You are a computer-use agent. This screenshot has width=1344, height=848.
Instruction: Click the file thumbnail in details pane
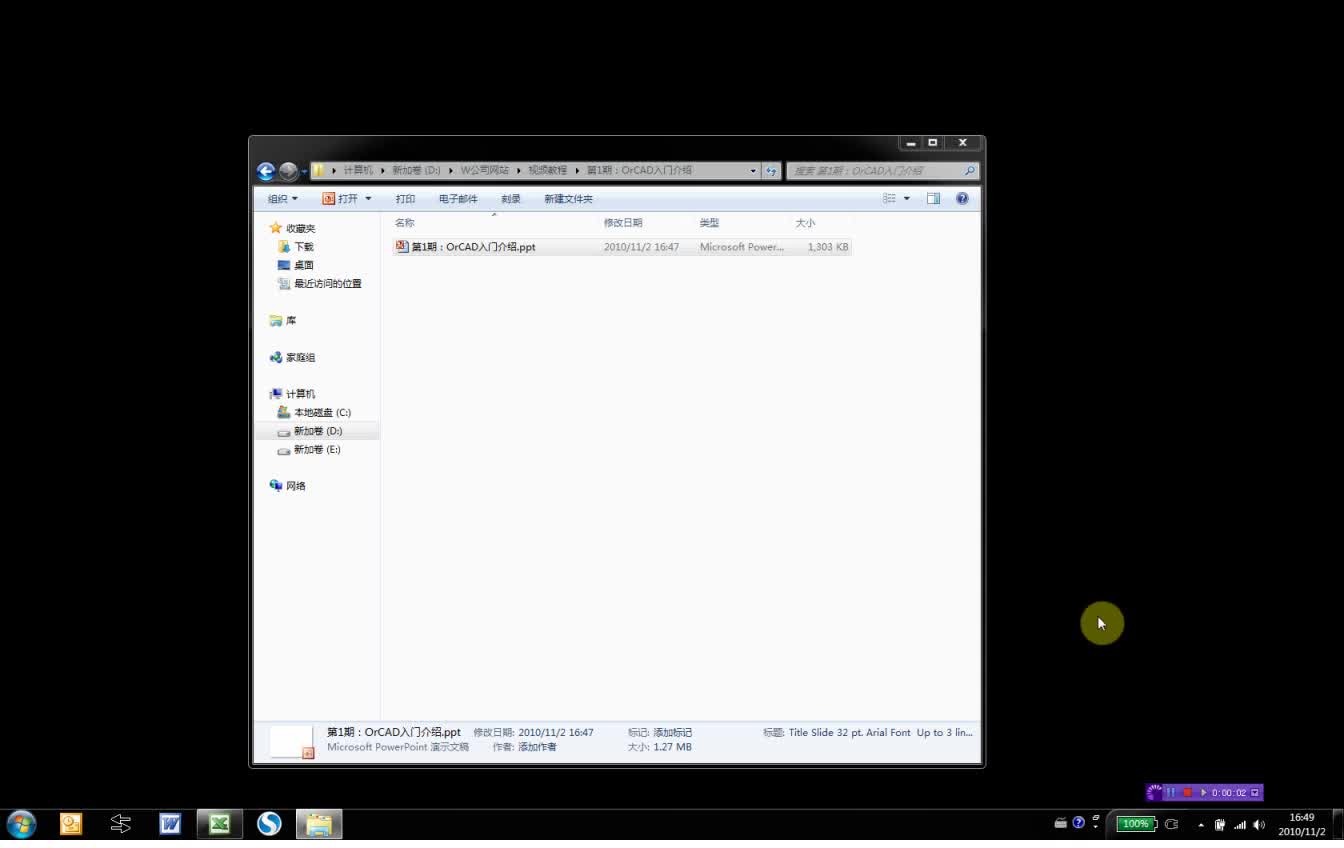tap(292, 741)
